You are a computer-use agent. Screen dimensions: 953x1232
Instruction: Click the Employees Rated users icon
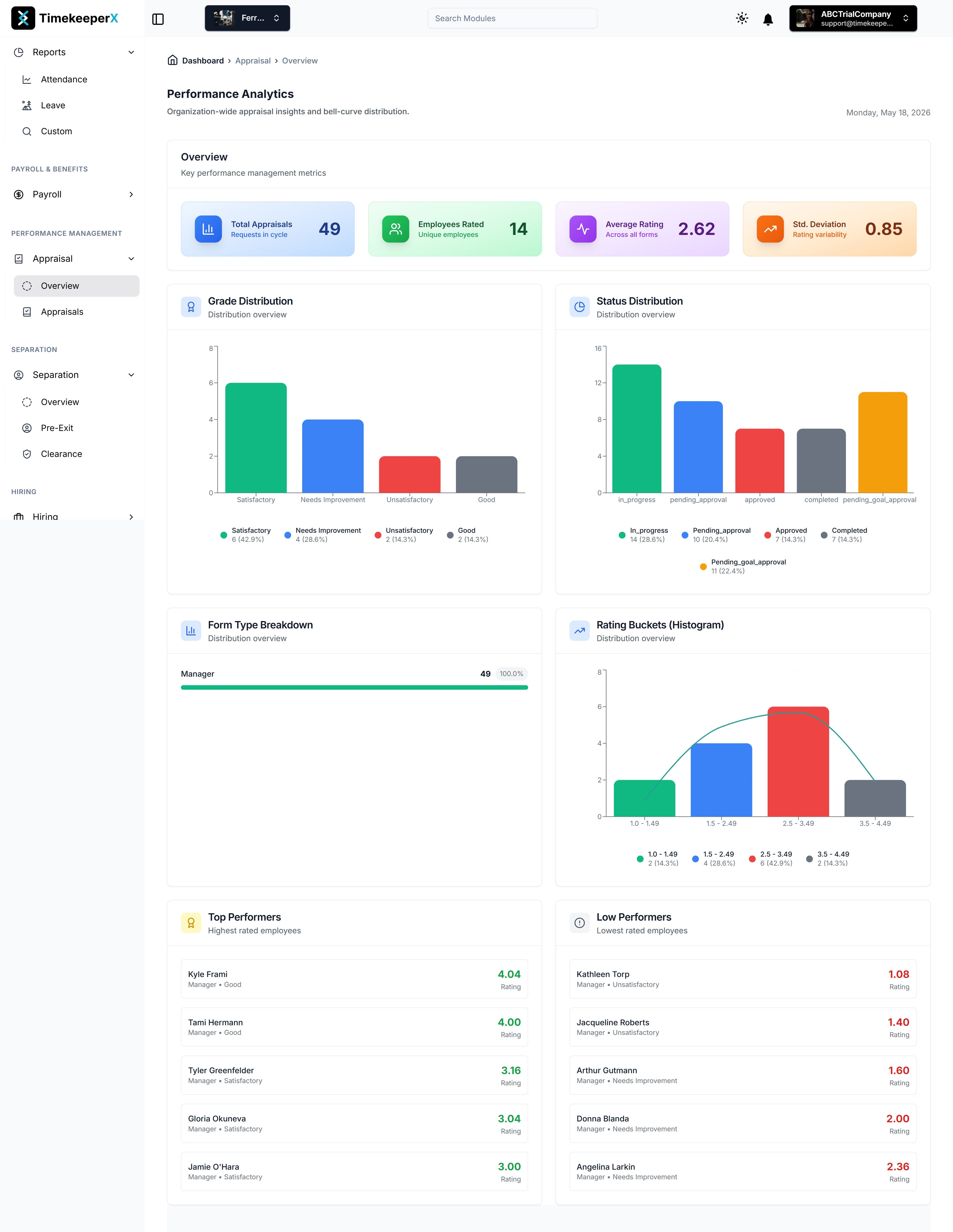click(x=396, y=229)
